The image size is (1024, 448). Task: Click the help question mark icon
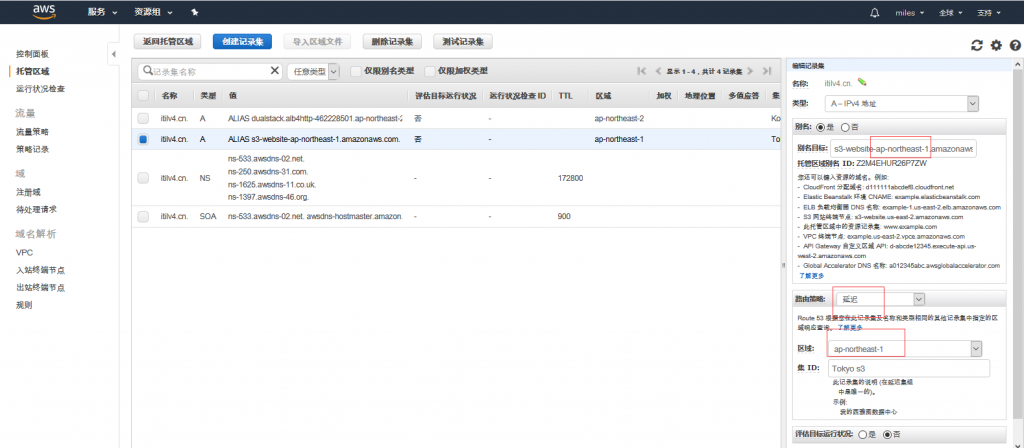tap(1015, 45)
